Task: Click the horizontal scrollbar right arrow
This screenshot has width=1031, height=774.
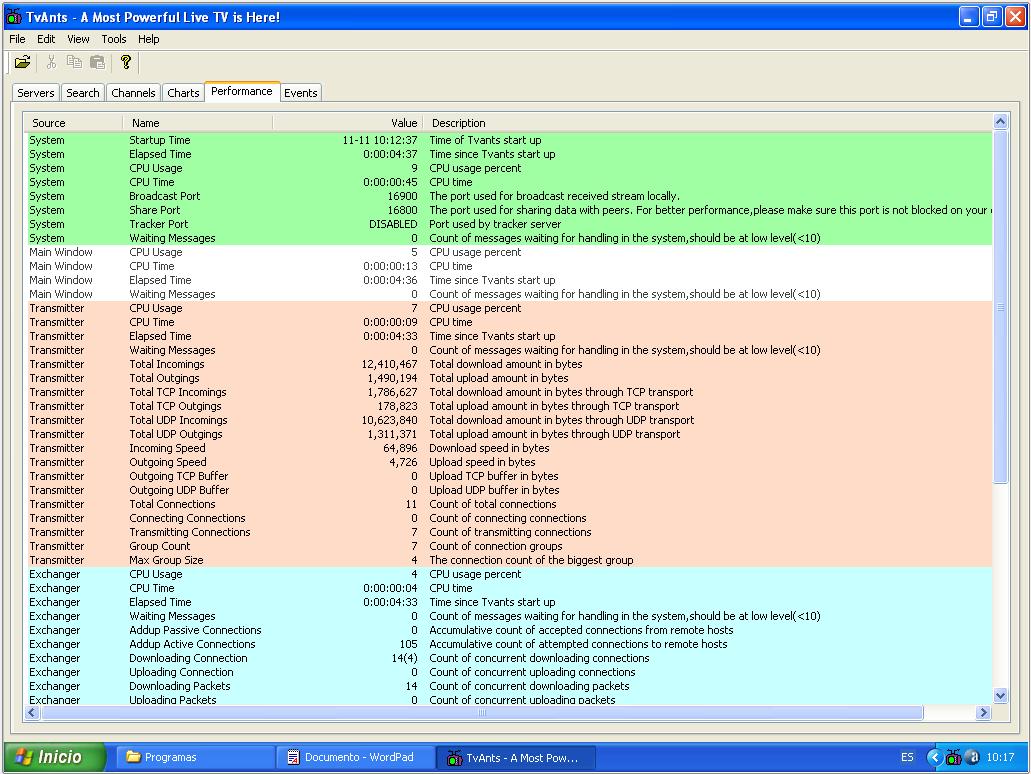Action: pyautogui.click(x=983, y=712)
